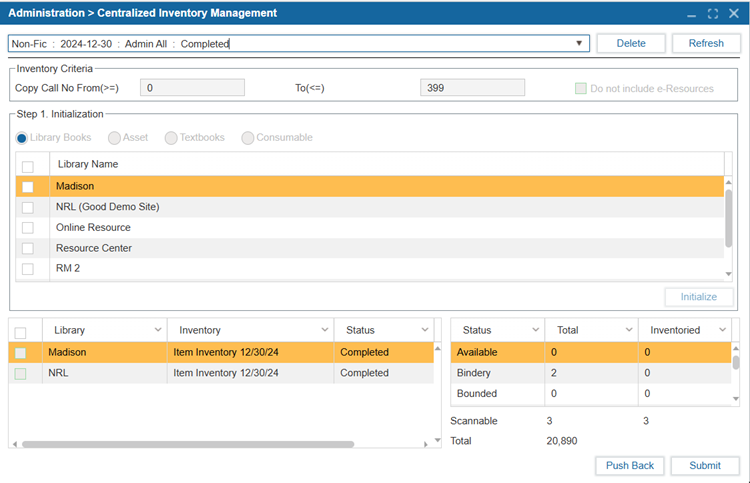
Task: Maximize the Centralized Inventory Management window
Action: point(713,14)
